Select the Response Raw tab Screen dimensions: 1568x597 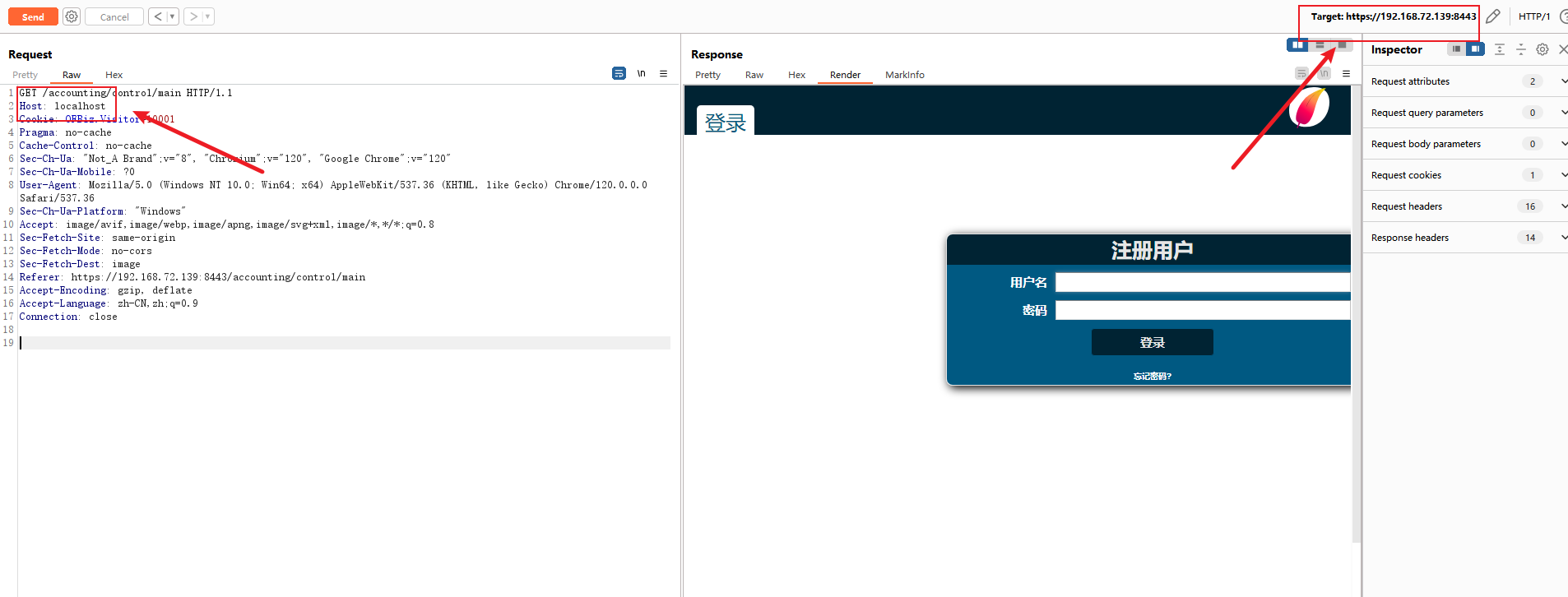pos(754,75)
